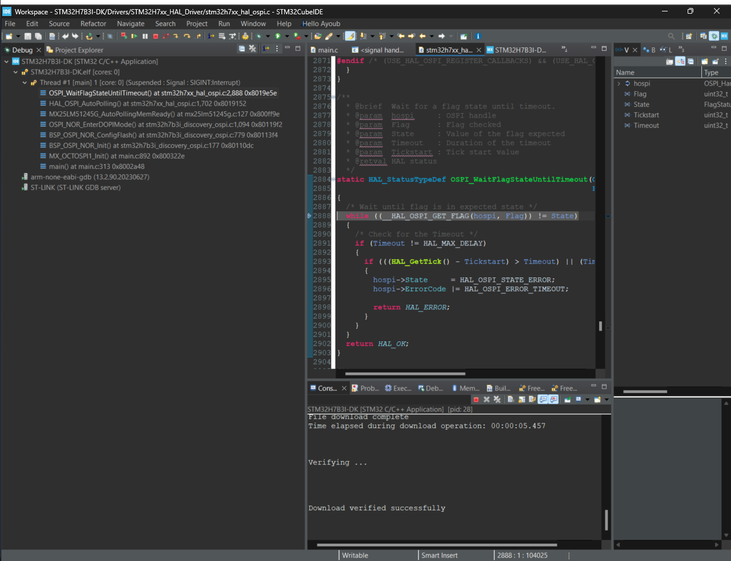Viewport: 731px width, 561px height.
Task: Toggle Scroll Lock in Console toolbar
Action: [x=521, y=400]
